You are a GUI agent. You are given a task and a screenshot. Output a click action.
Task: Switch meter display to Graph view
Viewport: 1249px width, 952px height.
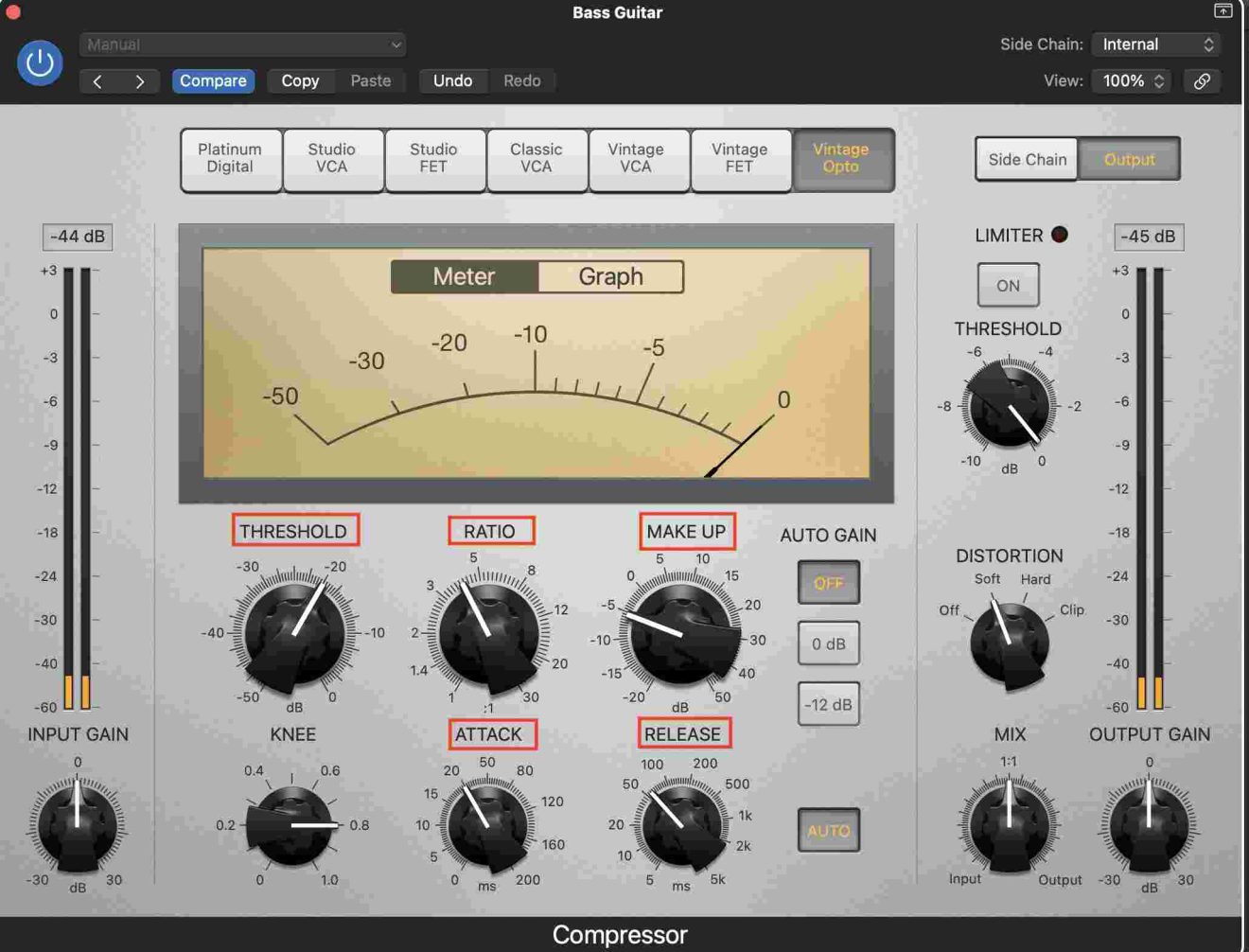pos(609,276)
